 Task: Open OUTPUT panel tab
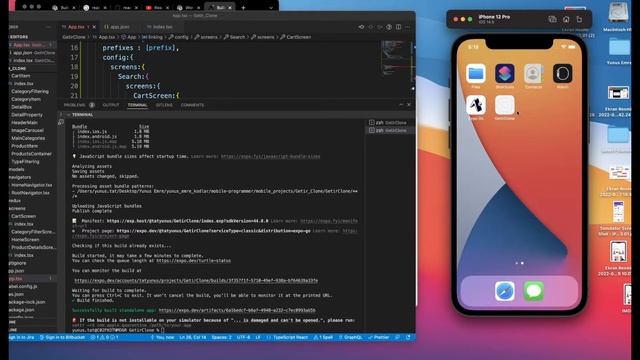click(x=111, y=105)
